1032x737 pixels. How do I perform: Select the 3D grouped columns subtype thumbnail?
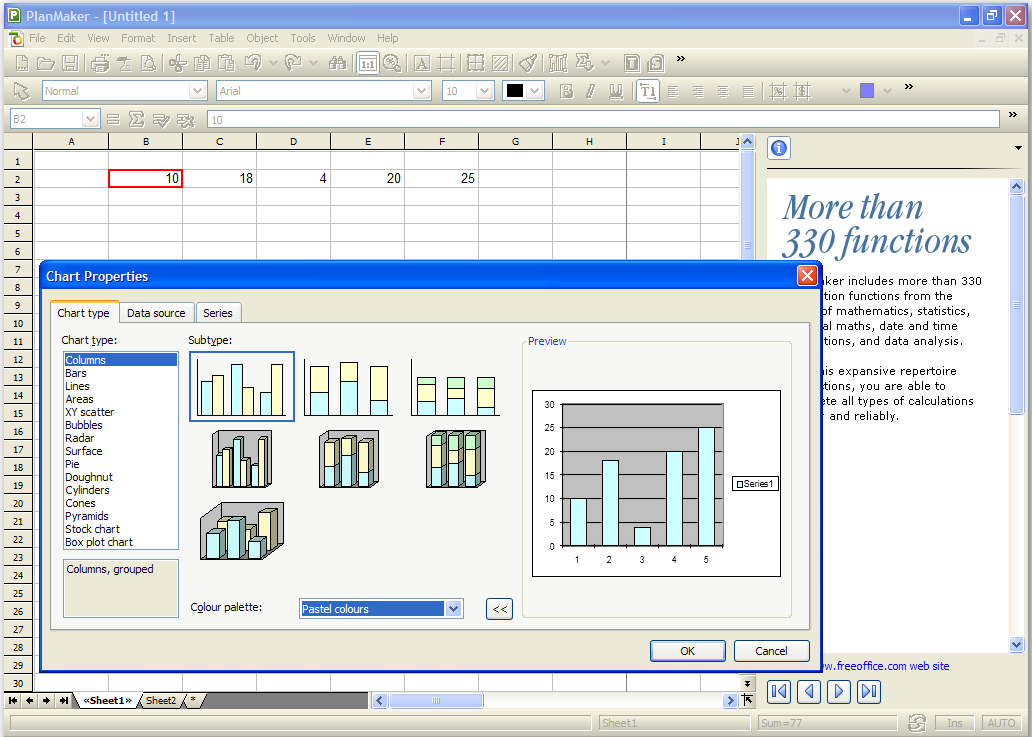pos(242,459)
